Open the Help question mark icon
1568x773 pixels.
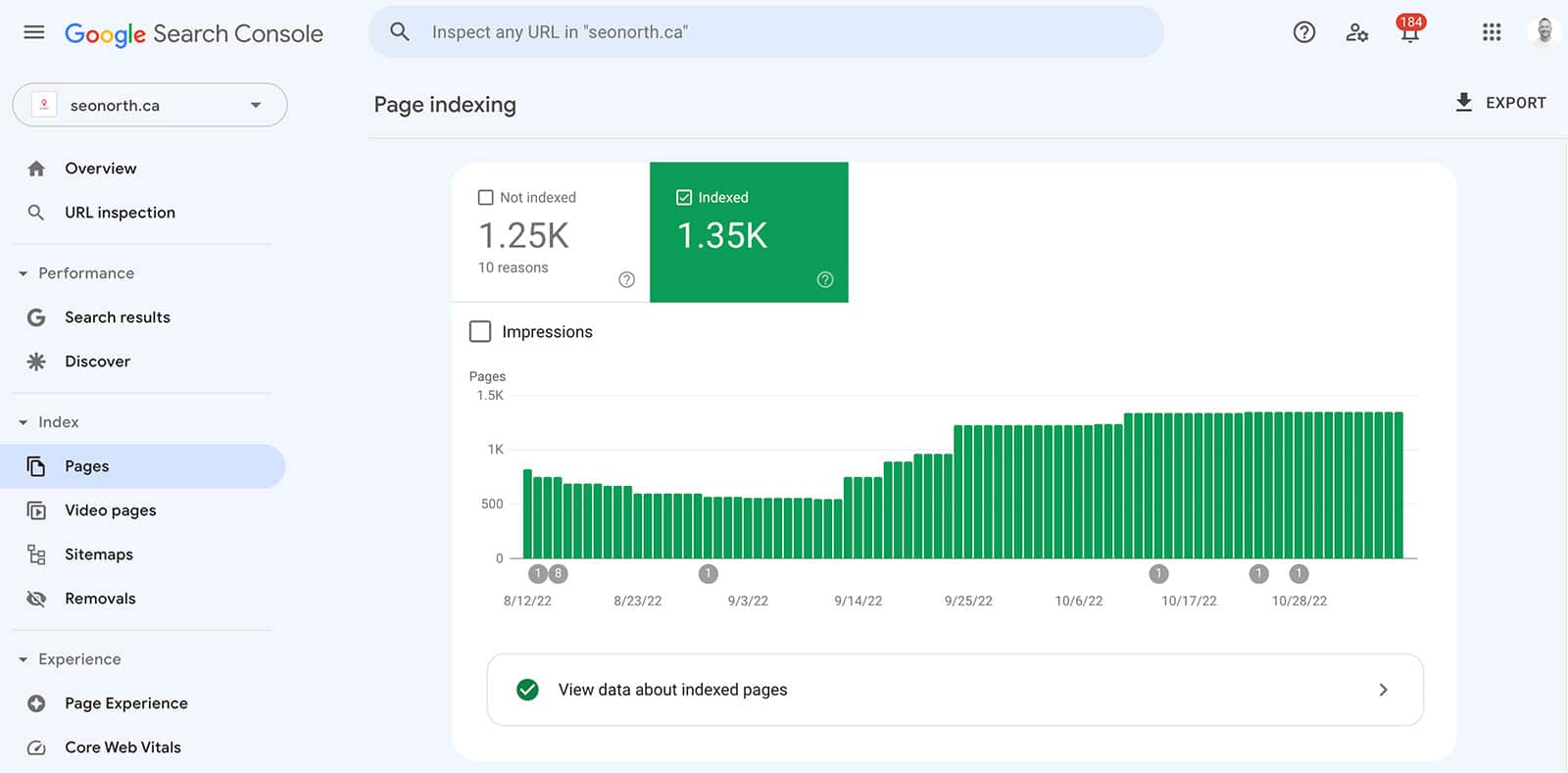1304,32
